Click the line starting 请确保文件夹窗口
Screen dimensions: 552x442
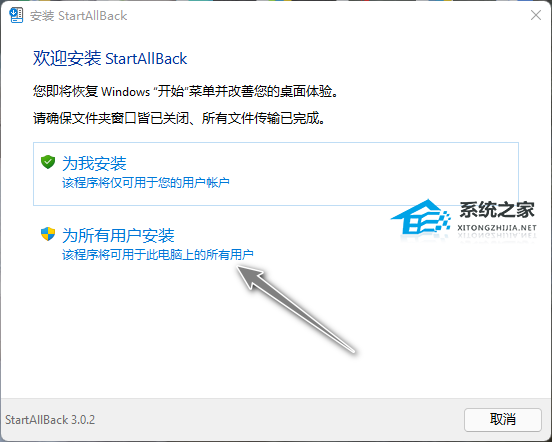click(179, 119)
